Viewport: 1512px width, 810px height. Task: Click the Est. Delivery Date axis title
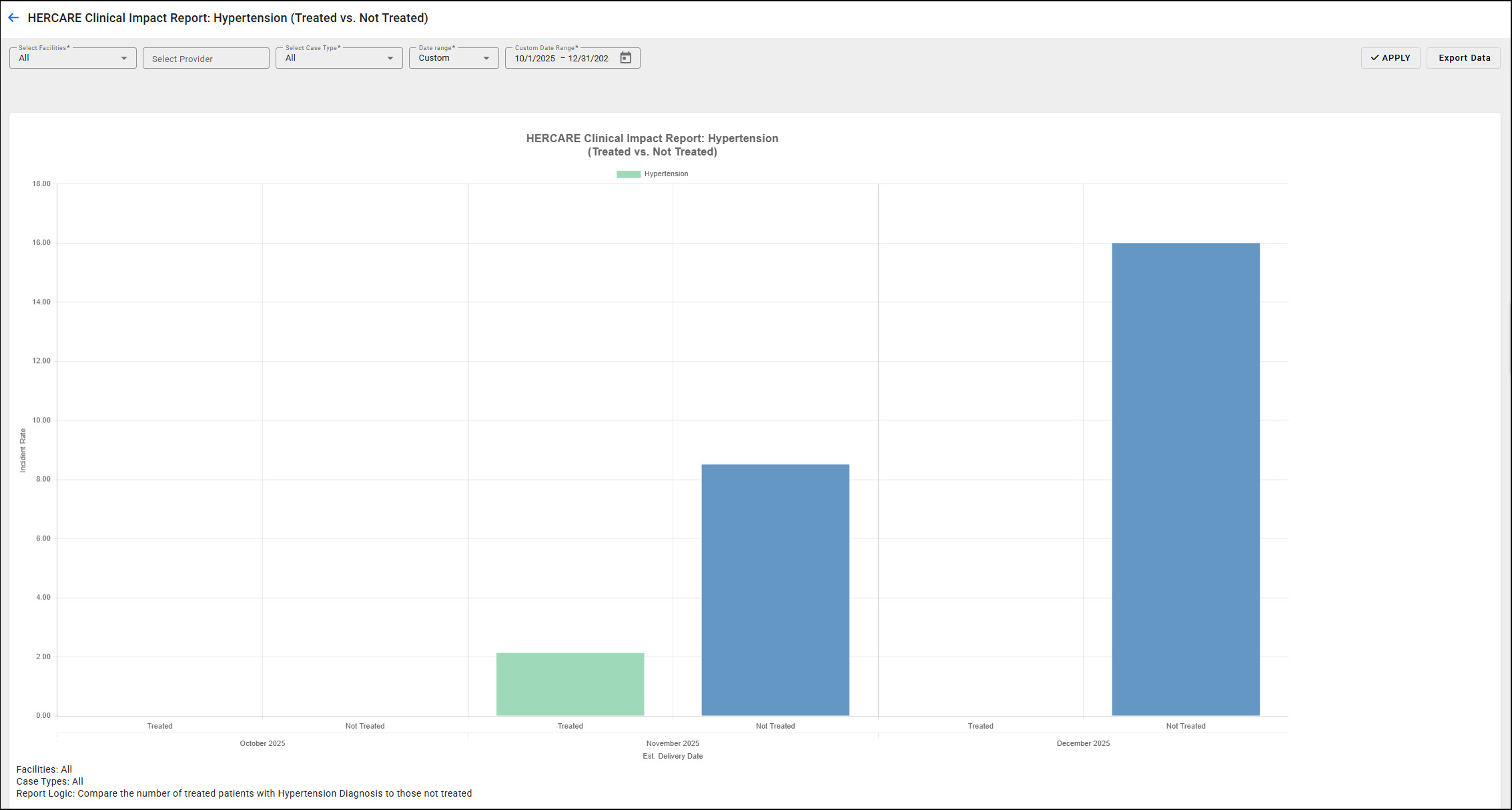pyautogui.click(x=673, y=756)
